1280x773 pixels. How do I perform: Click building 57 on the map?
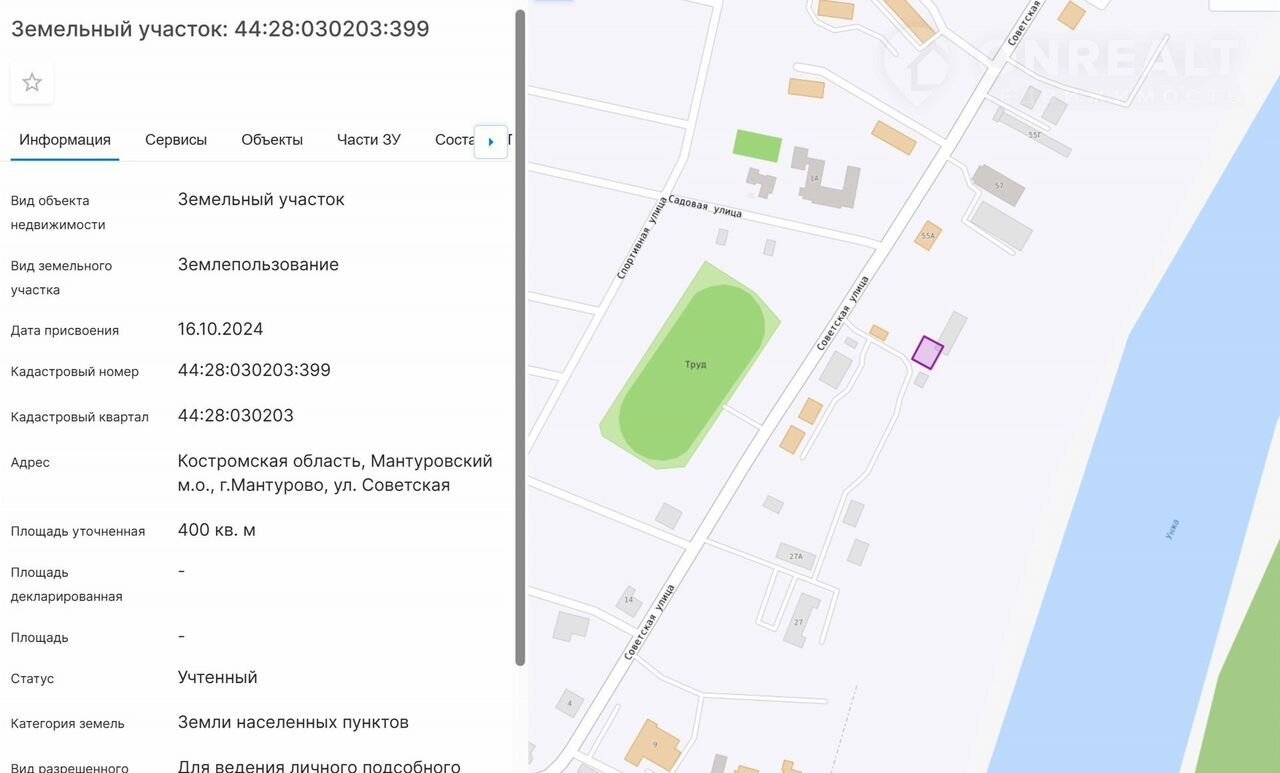(997, 185)
